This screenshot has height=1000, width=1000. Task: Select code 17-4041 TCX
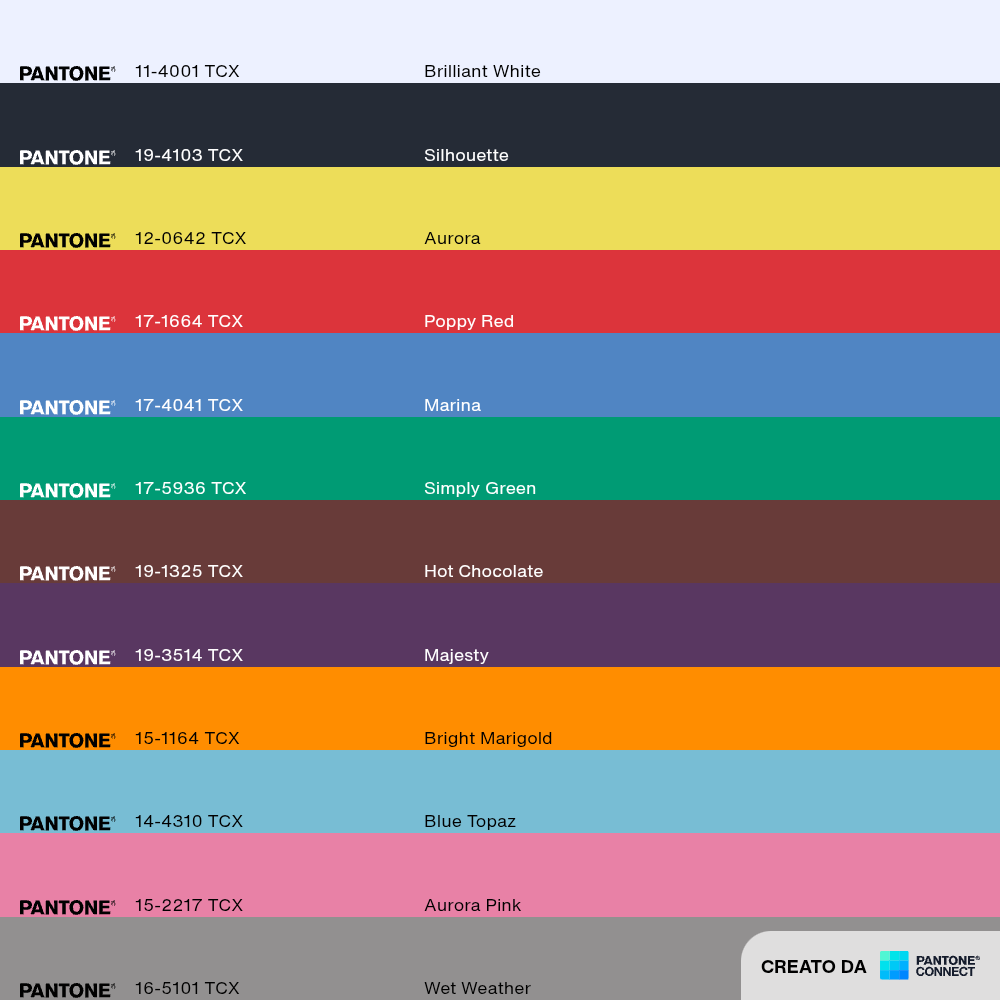(x=189, y=406)
